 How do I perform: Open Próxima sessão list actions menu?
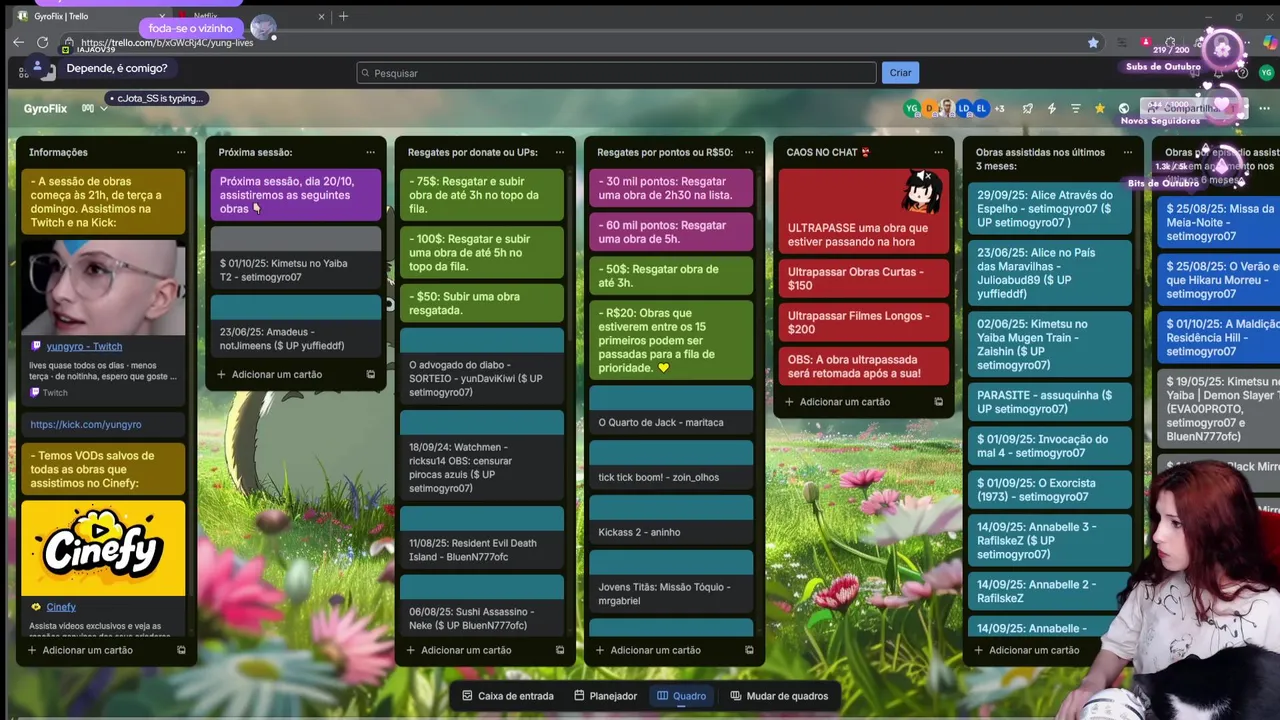pyautogui.click(x=370, y=152)
